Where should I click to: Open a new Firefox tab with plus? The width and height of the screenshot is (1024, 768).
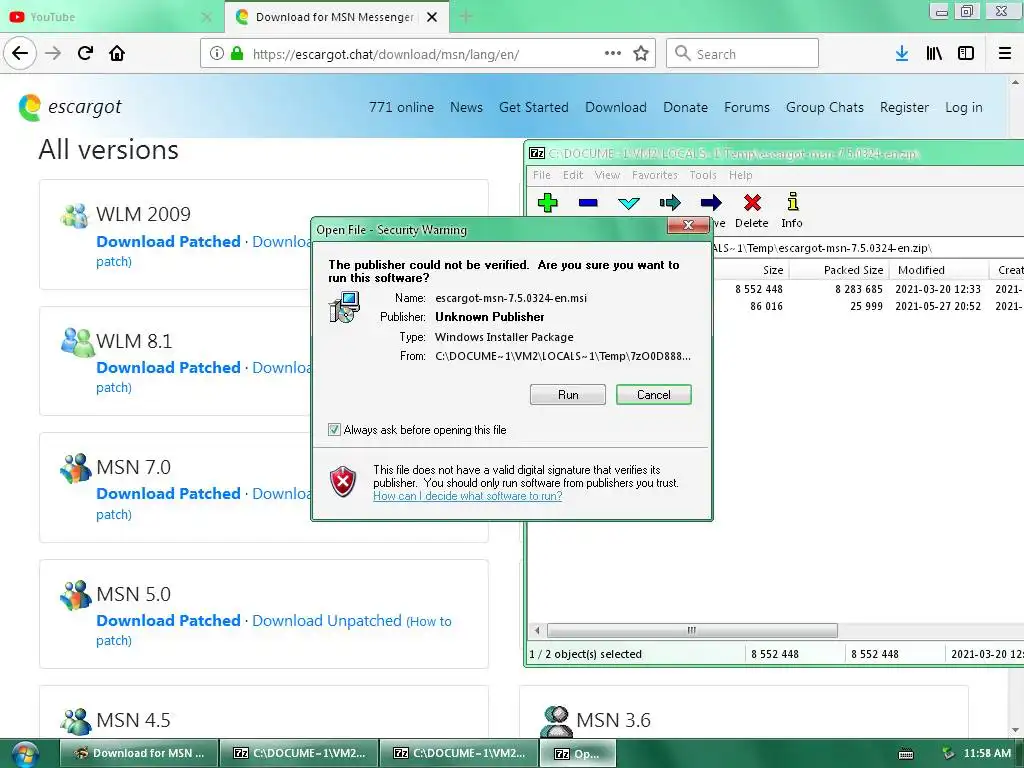[466, 17]
